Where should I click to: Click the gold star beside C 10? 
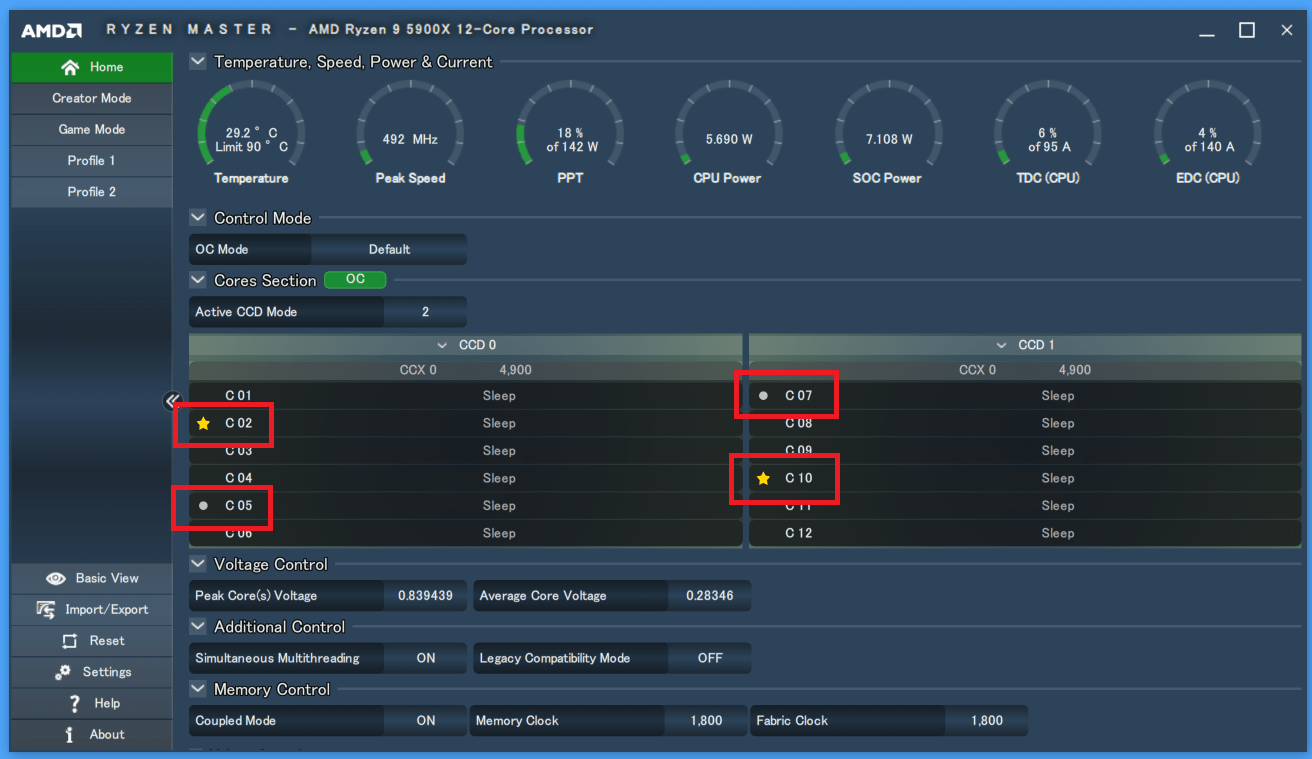pyautogui.click(x=764, y=479)
